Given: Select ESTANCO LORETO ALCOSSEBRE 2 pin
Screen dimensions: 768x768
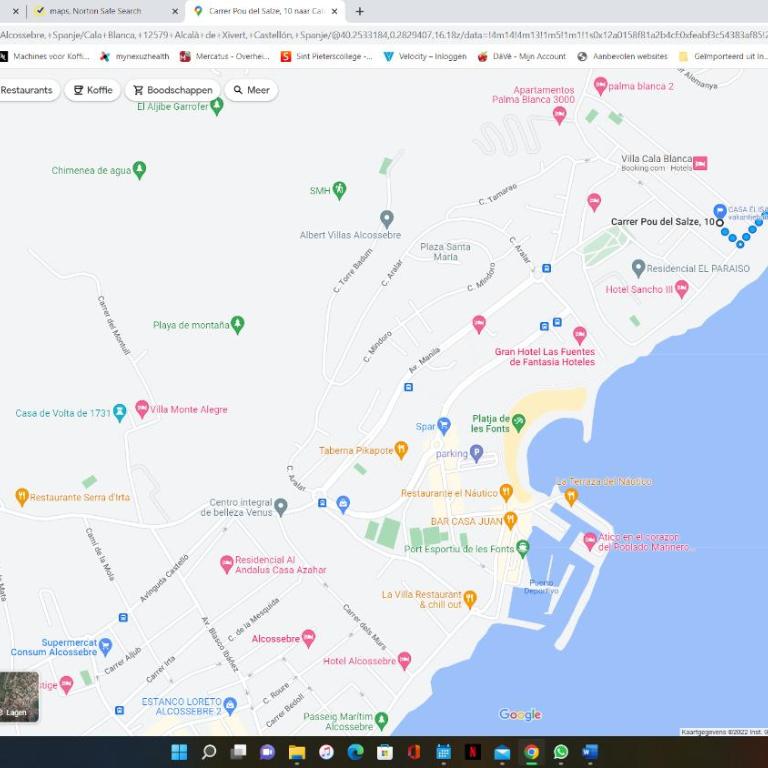Looking at the screenshot, I should point(230,706).
